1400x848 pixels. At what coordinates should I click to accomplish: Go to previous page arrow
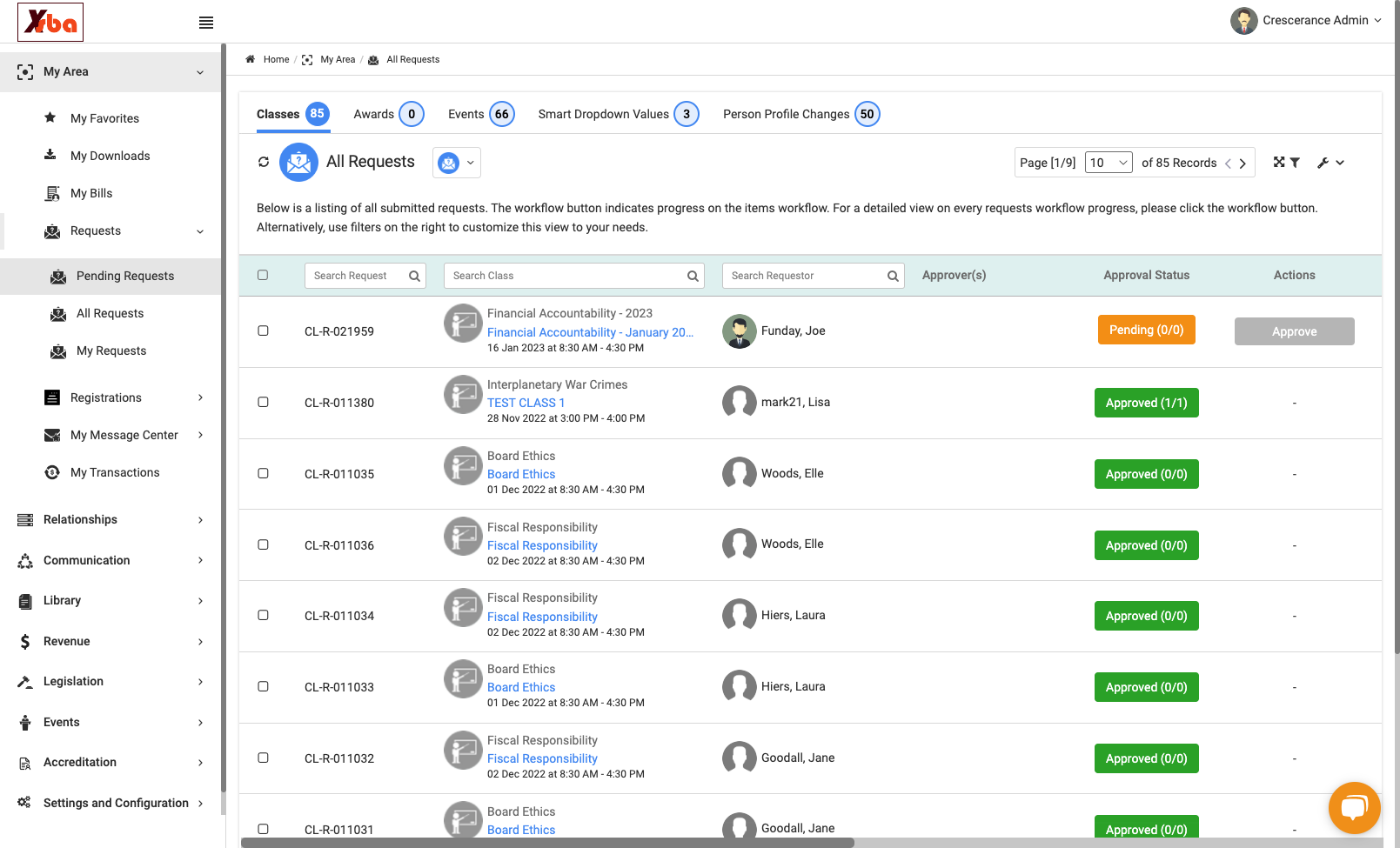click(x=1228, y=164)
